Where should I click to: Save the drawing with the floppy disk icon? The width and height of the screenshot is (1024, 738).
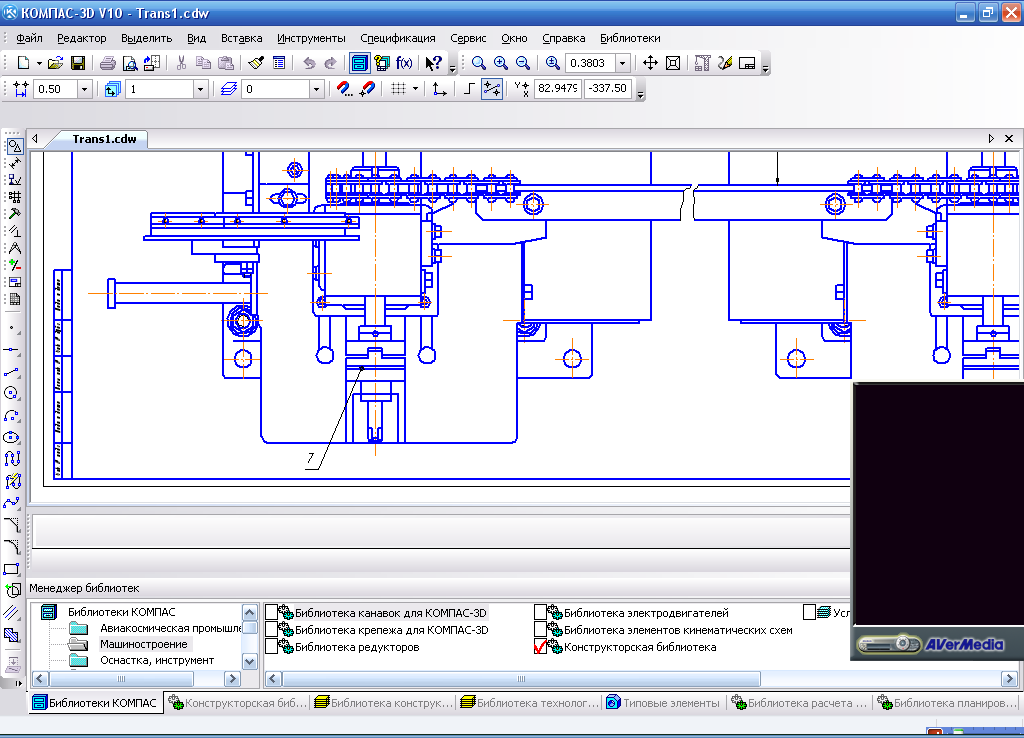coord(78,63)
